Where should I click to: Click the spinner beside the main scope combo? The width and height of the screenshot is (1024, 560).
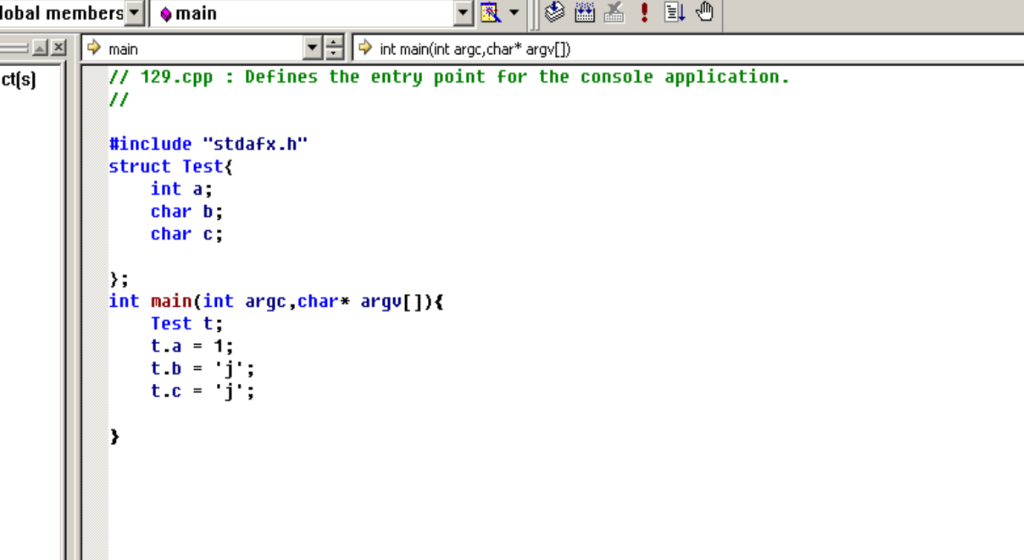[x=334, y=48]
